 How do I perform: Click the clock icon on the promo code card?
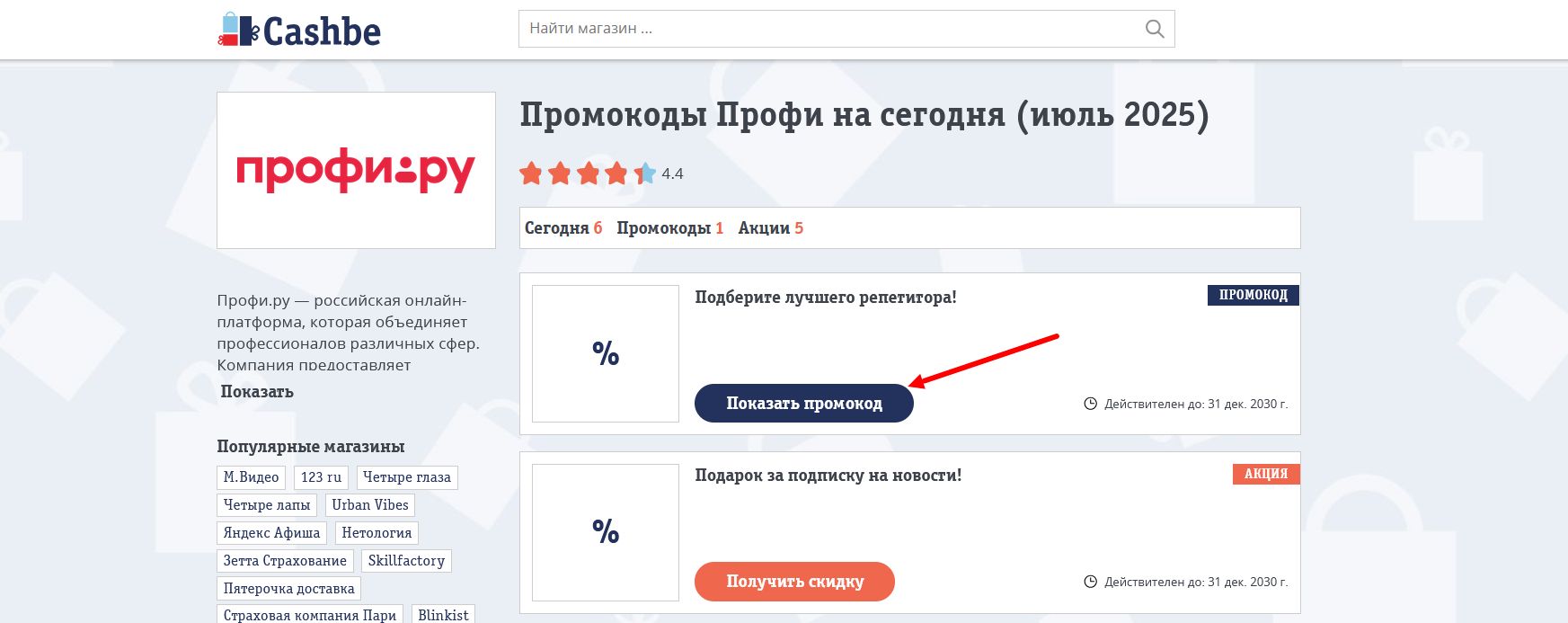point(1091,404)
